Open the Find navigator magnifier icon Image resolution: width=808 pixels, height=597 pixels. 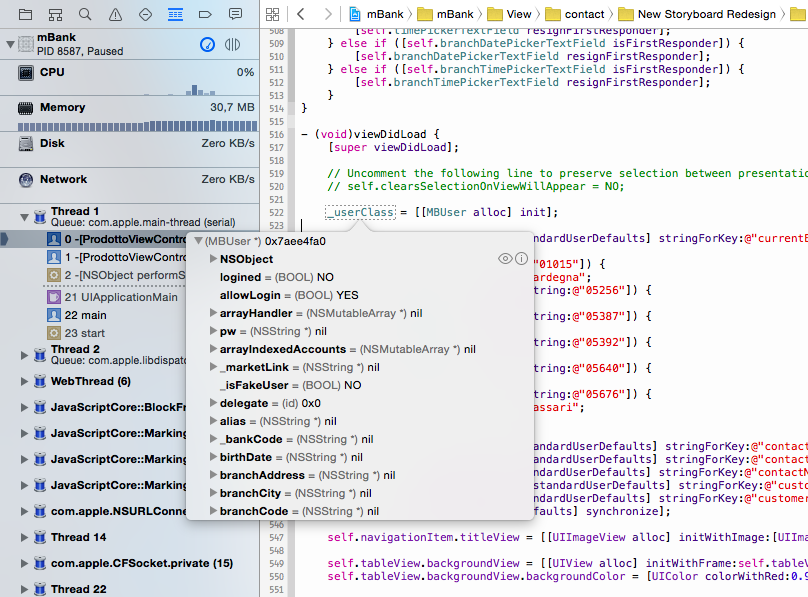point(85,14)
